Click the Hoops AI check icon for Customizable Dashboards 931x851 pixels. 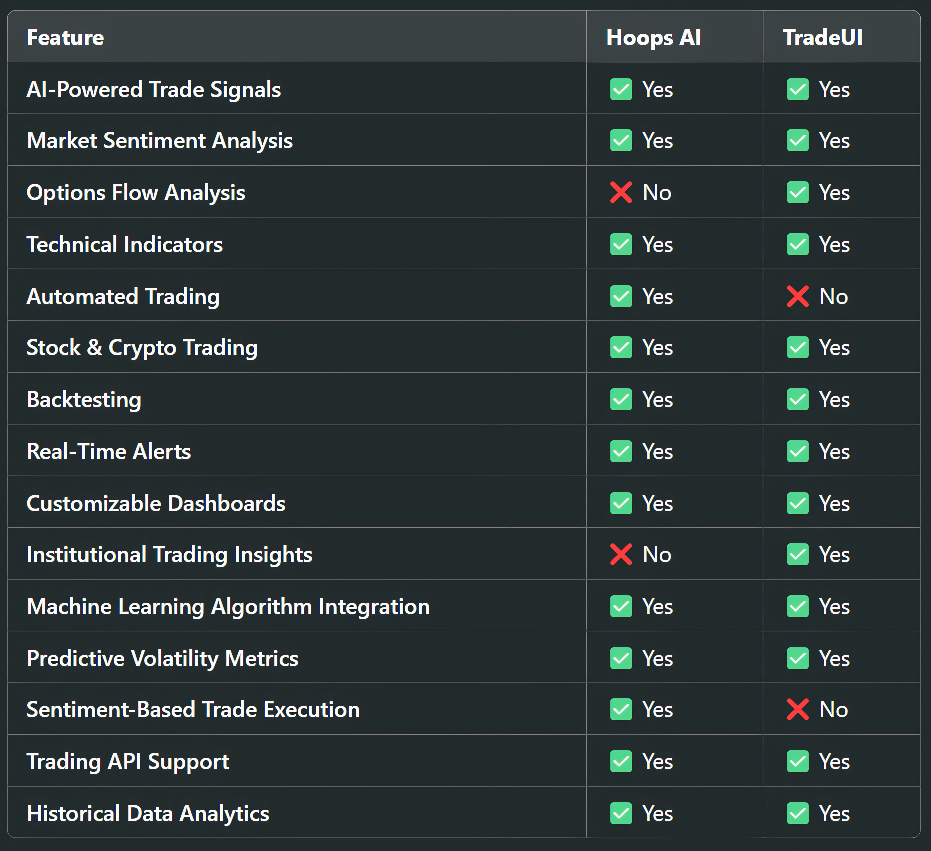pos(621,504)
